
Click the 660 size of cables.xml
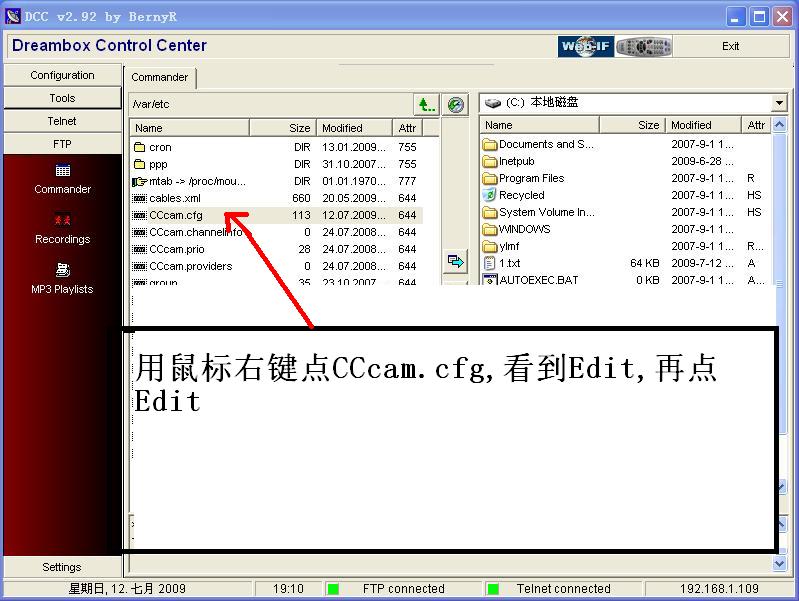301,198
